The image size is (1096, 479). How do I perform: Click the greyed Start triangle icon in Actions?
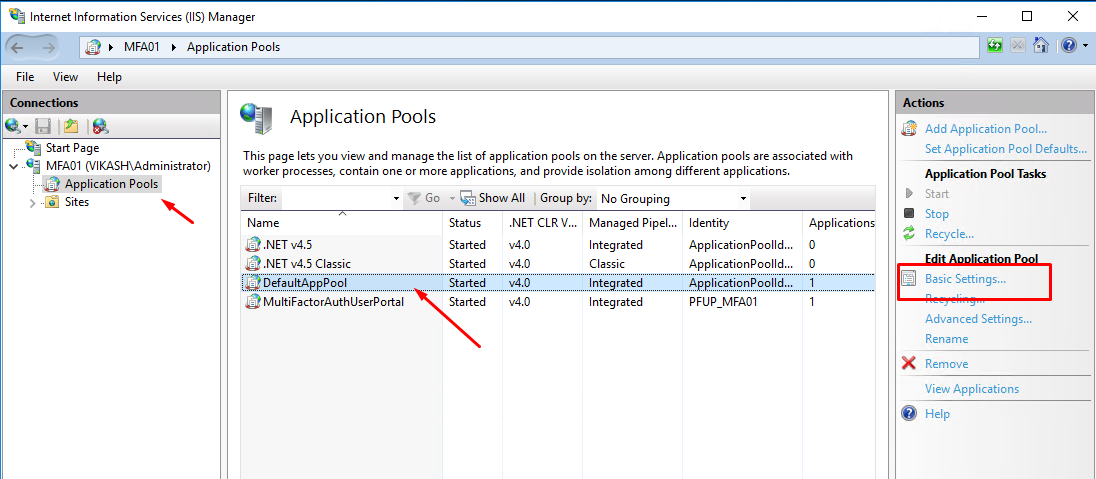pyautogui.click(x=909, y=194)
